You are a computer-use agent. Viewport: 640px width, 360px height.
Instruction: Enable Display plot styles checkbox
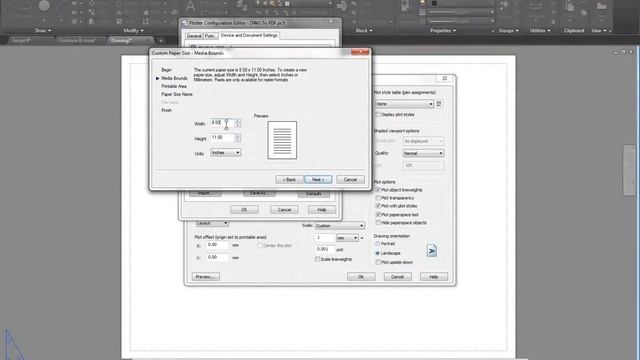pos(378,115)
